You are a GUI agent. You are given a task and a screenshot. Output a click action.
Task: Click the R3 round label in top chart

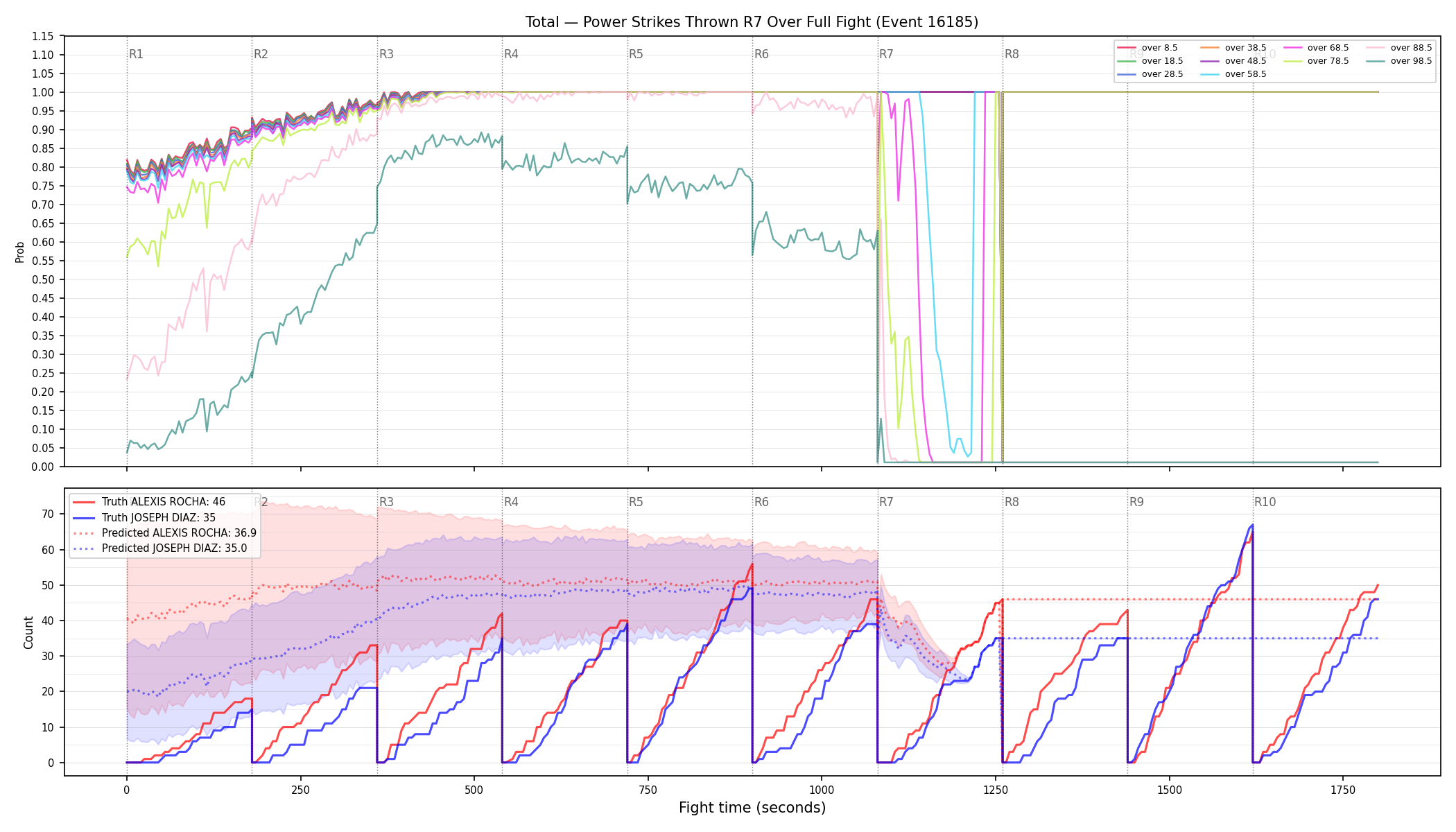pos(386,54)
